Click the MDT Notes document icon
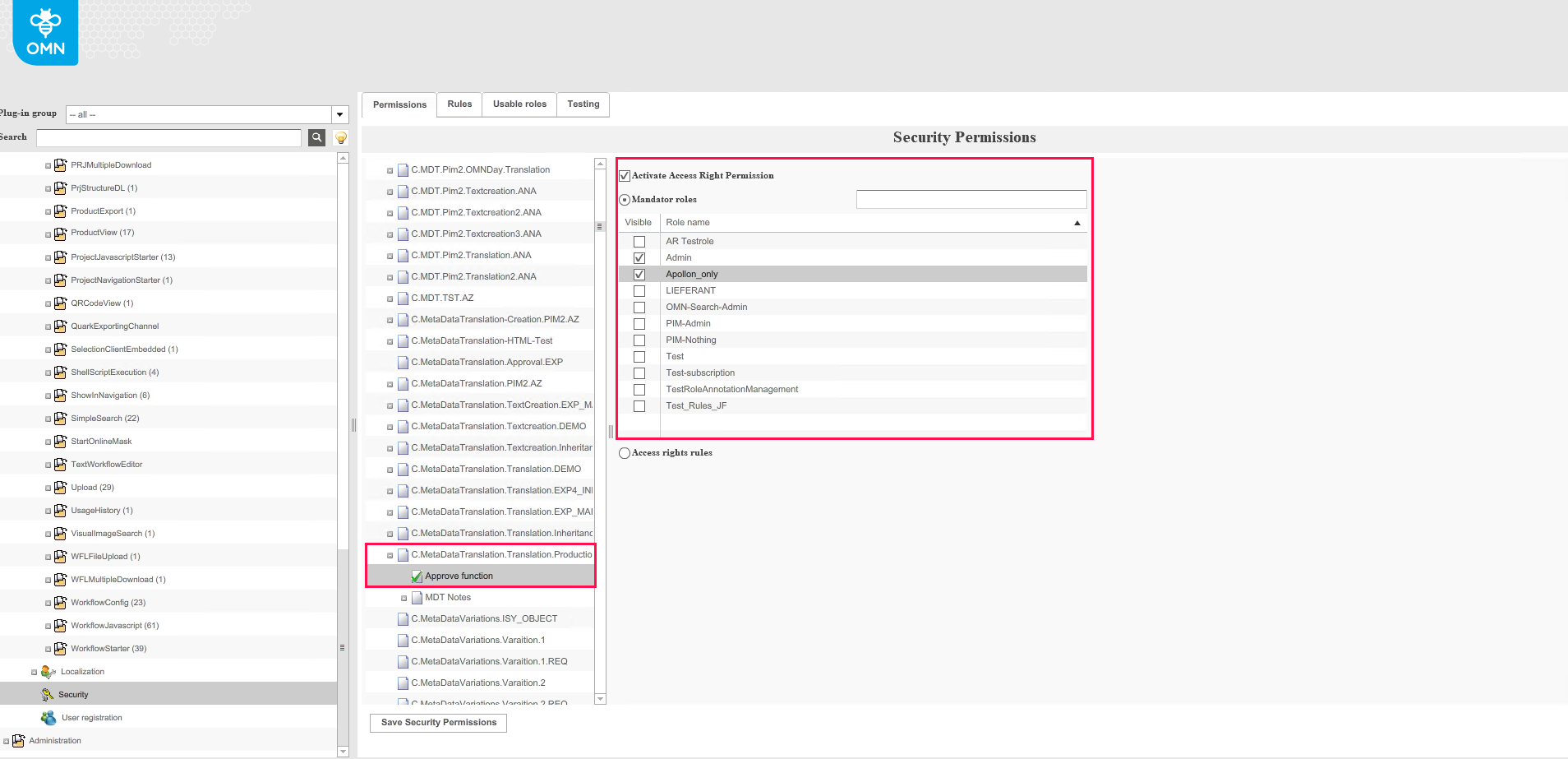The width and height of the screenshot is (1568, 759). [x=417, y=598]
